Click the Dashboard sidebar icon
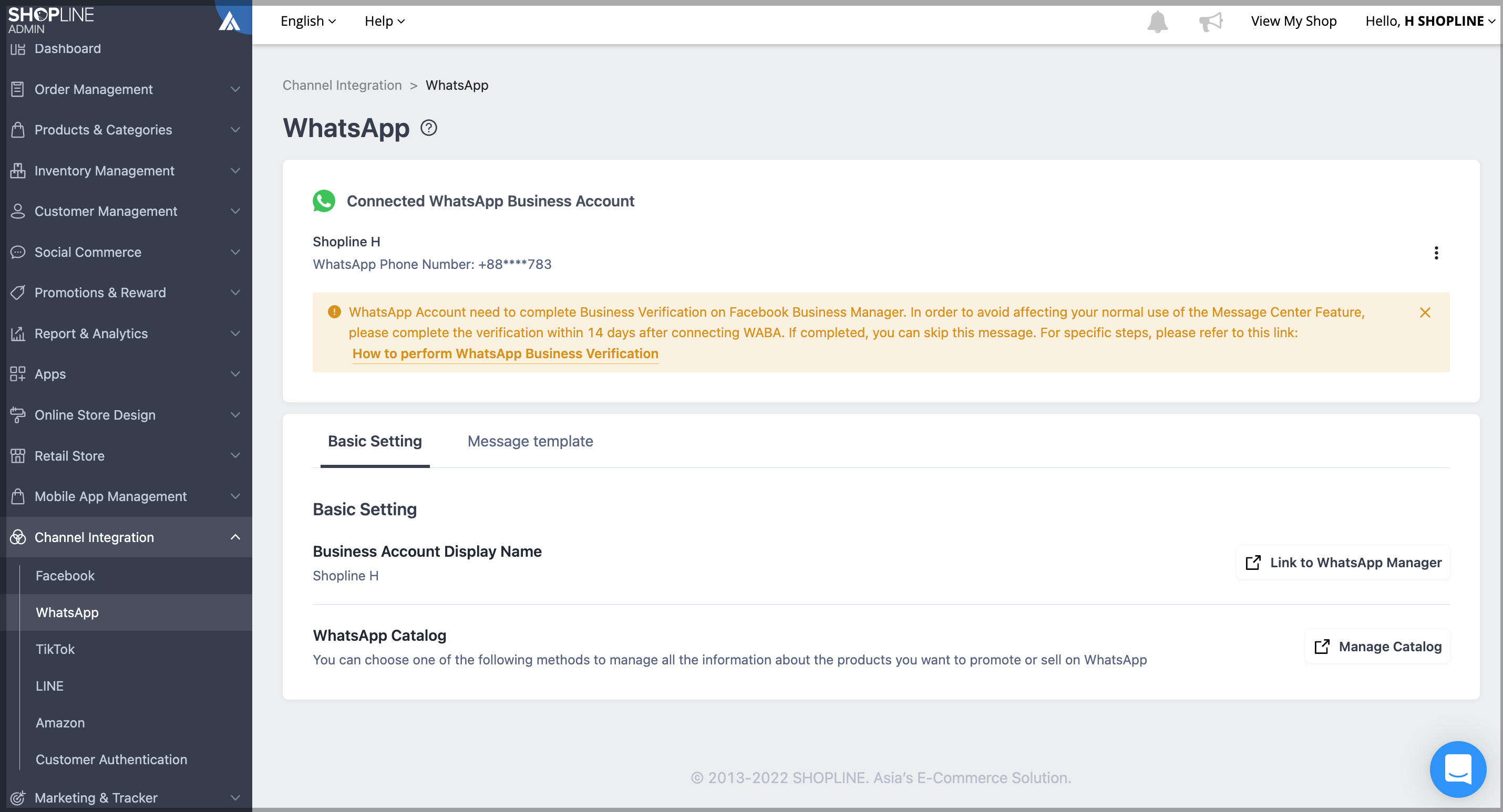 click(18, 48)
